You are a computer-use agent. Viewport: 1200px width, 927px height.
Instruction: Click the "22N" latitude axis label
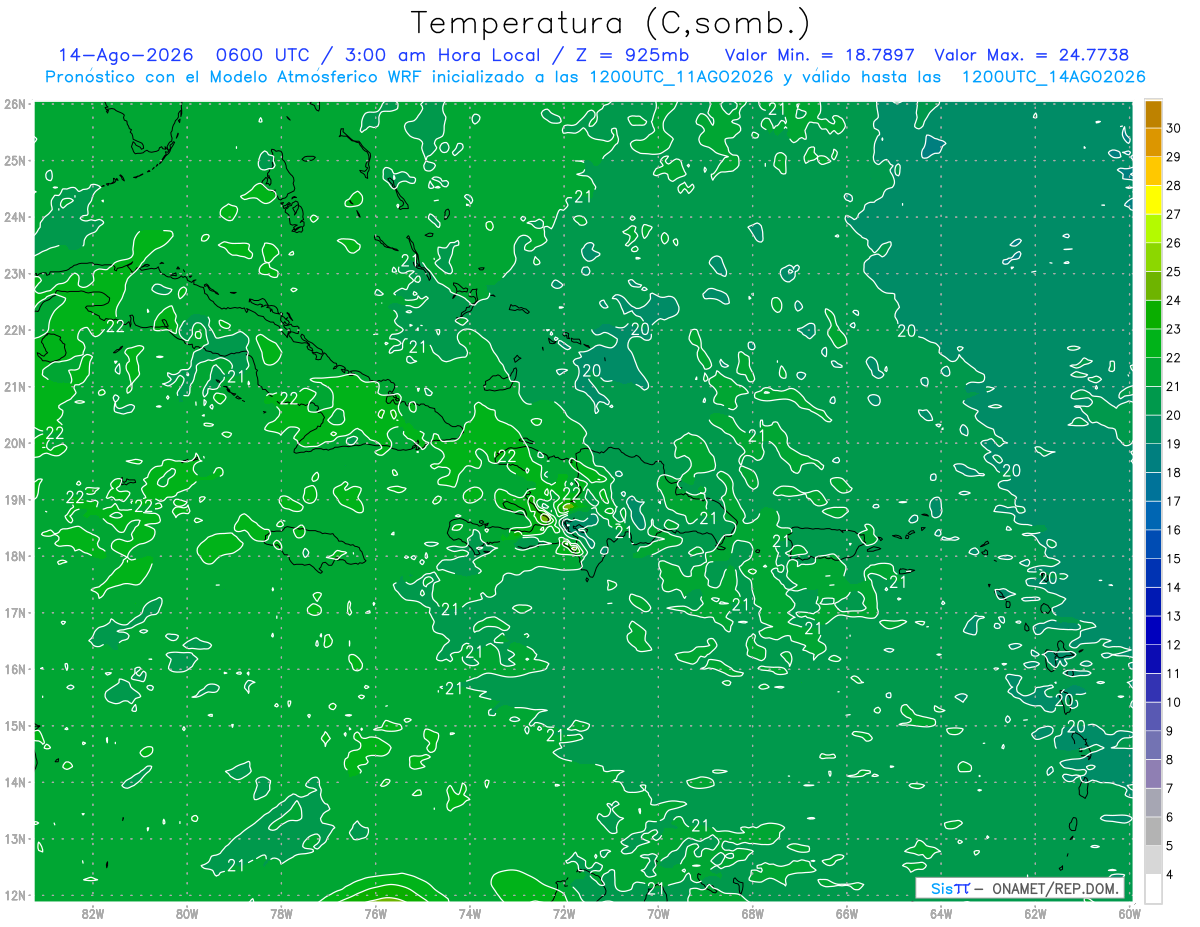[15, 330]
